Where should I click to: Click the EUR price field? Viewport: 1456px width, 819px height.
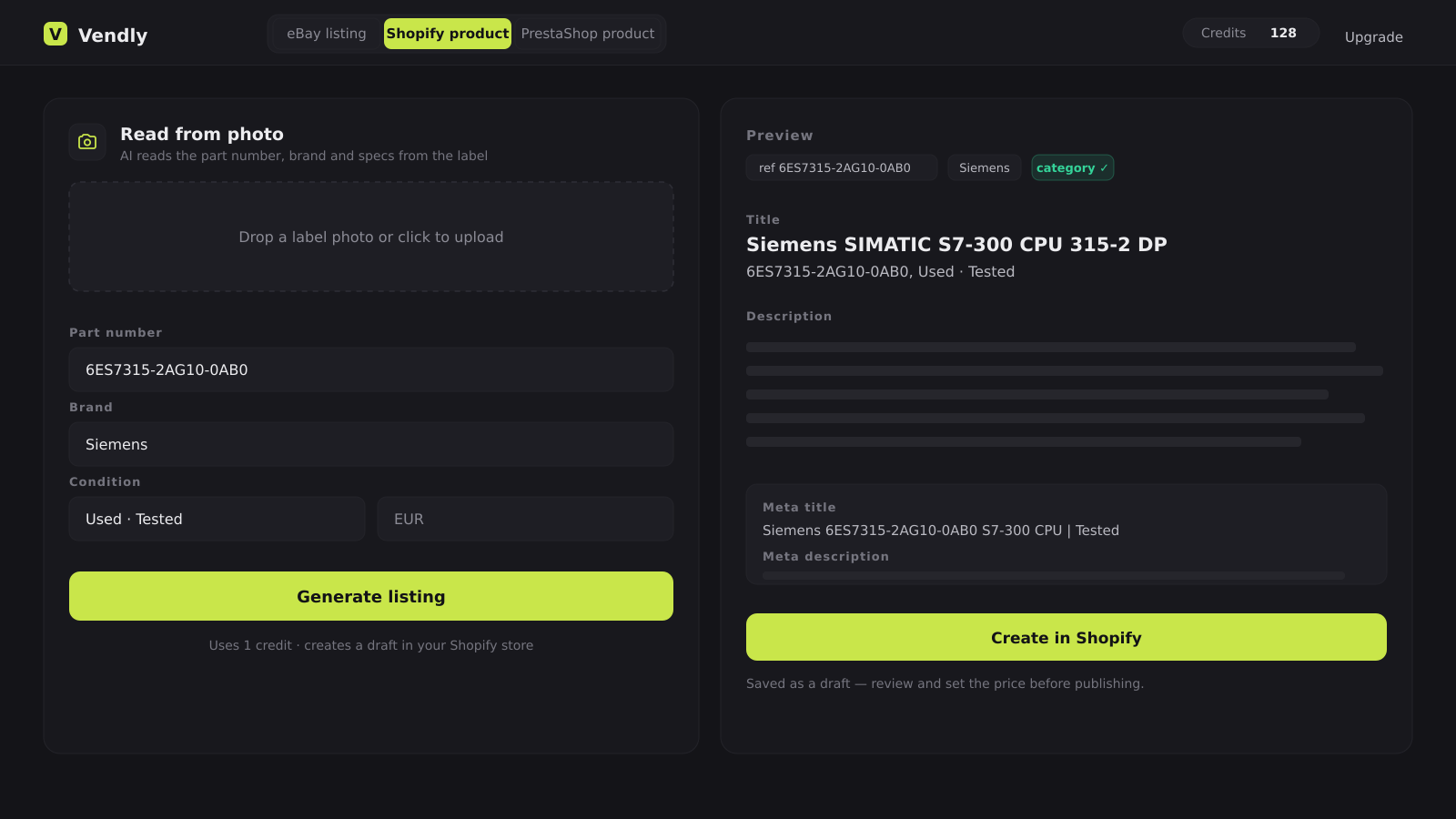click(525, 519)
